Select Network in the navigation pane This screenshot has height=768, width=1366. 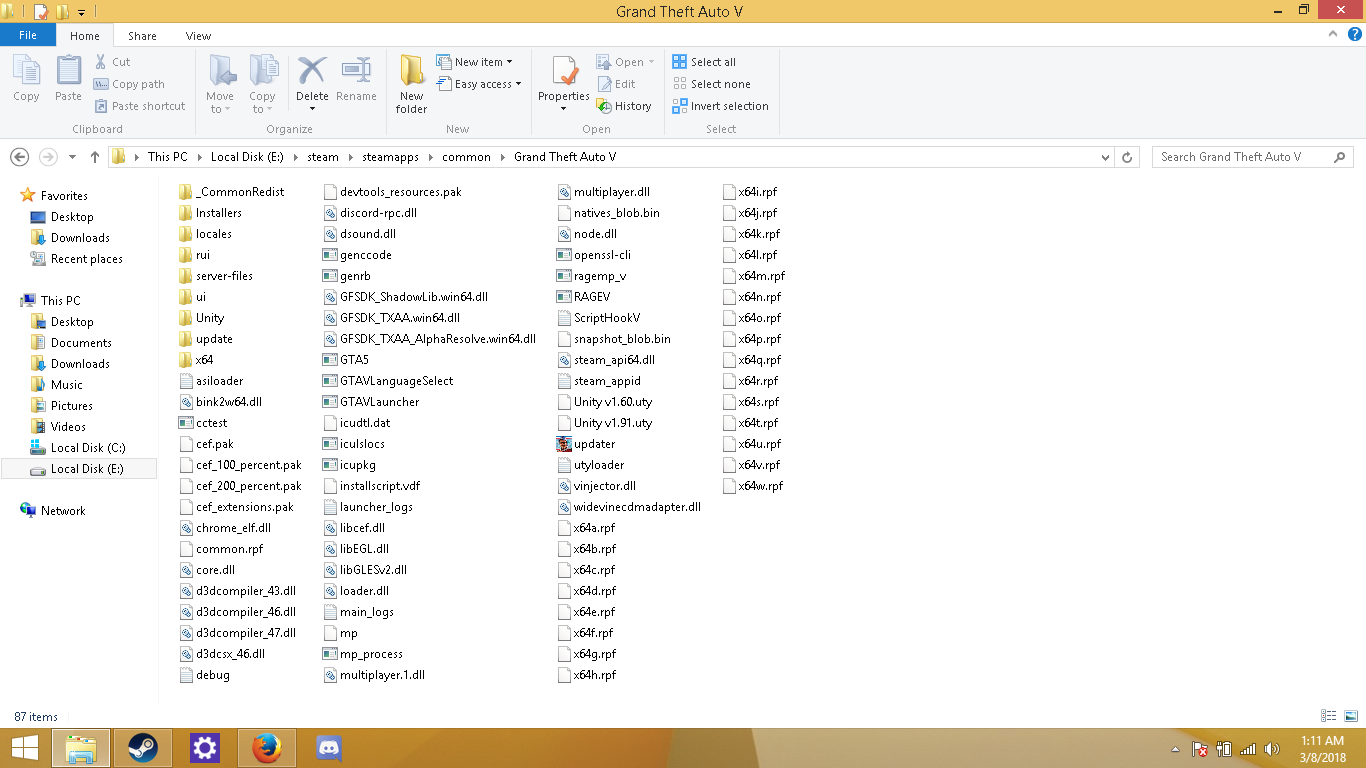tap(63, 511)
